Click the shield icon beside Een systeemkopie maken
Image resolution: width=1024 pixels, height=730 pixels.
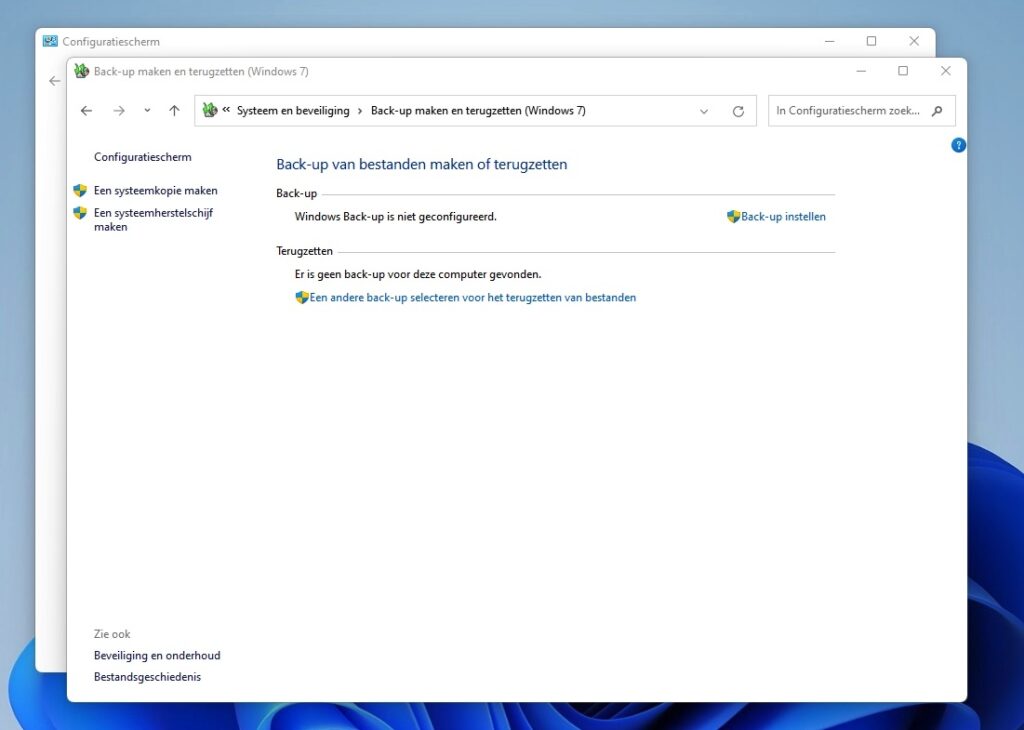click(x=80, y=191)
